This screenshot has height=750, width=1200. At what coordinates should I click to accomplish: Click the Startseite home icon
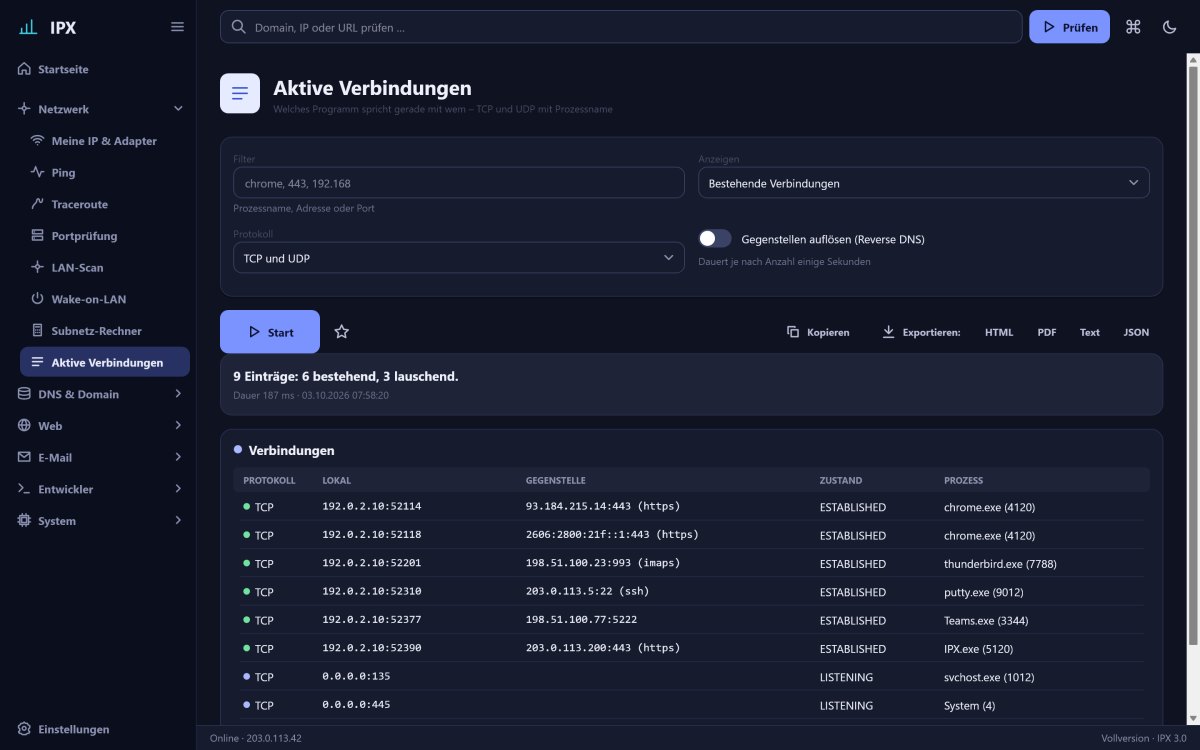(25, 70)
